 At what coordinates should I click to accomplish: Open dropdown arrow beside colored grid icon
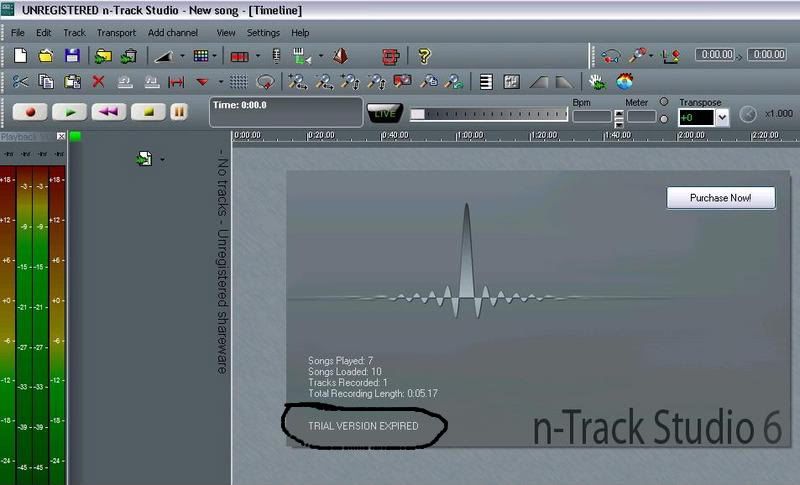click(x=214, y=56)
